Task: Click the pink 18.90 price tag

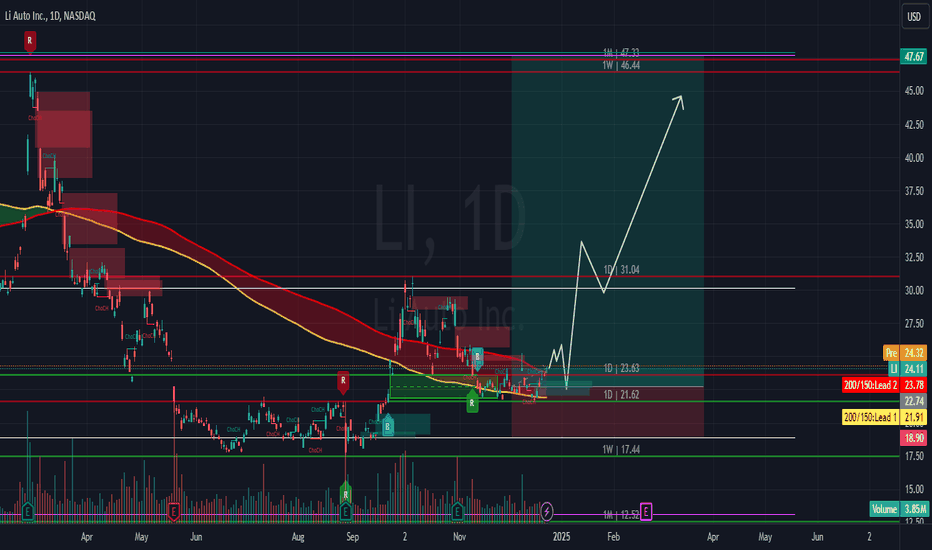Action: [x=914, y=438]
